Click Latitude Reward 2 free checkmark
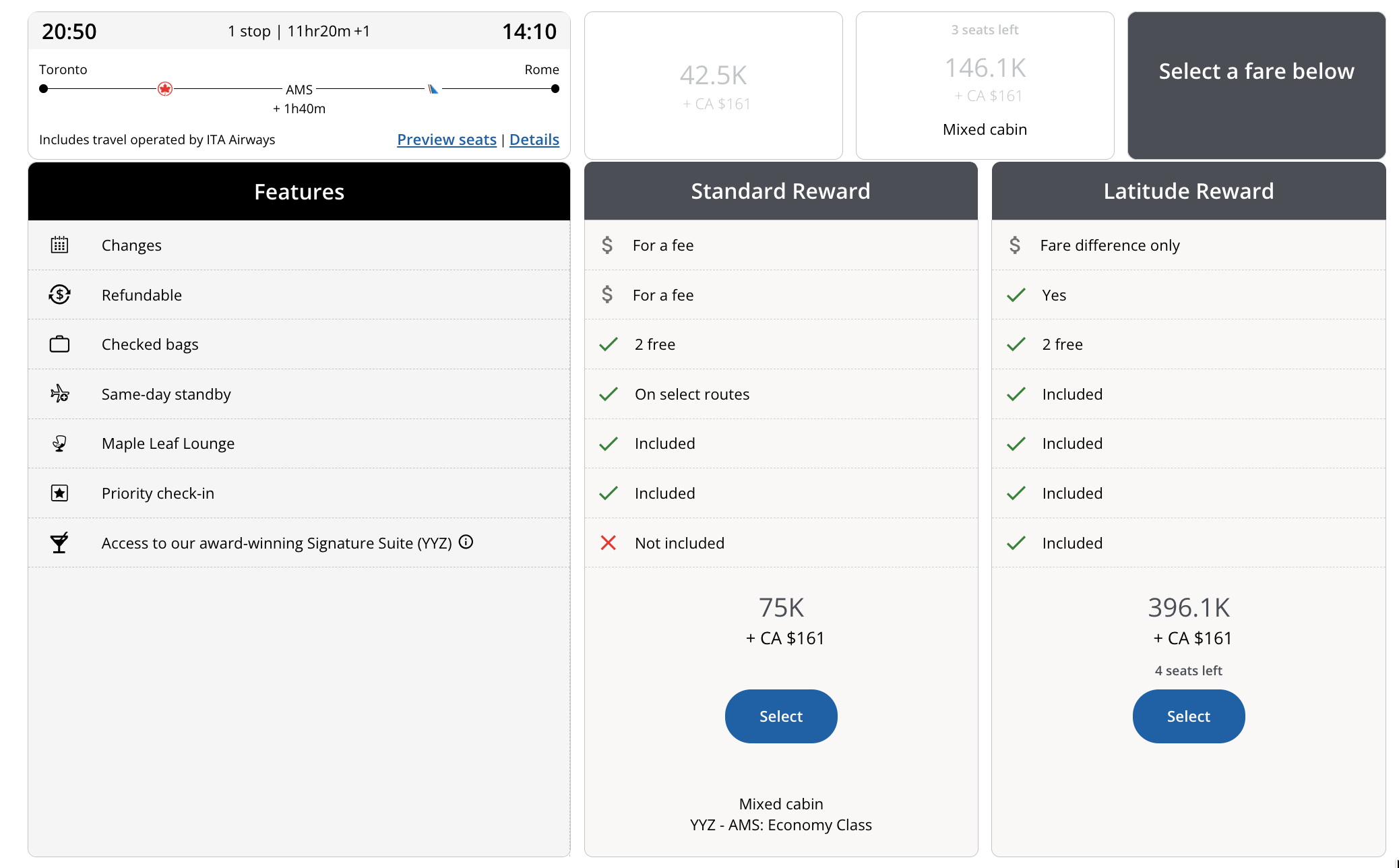Image resolution: width=1399 pixels, height=868 pixels. 1016,344
